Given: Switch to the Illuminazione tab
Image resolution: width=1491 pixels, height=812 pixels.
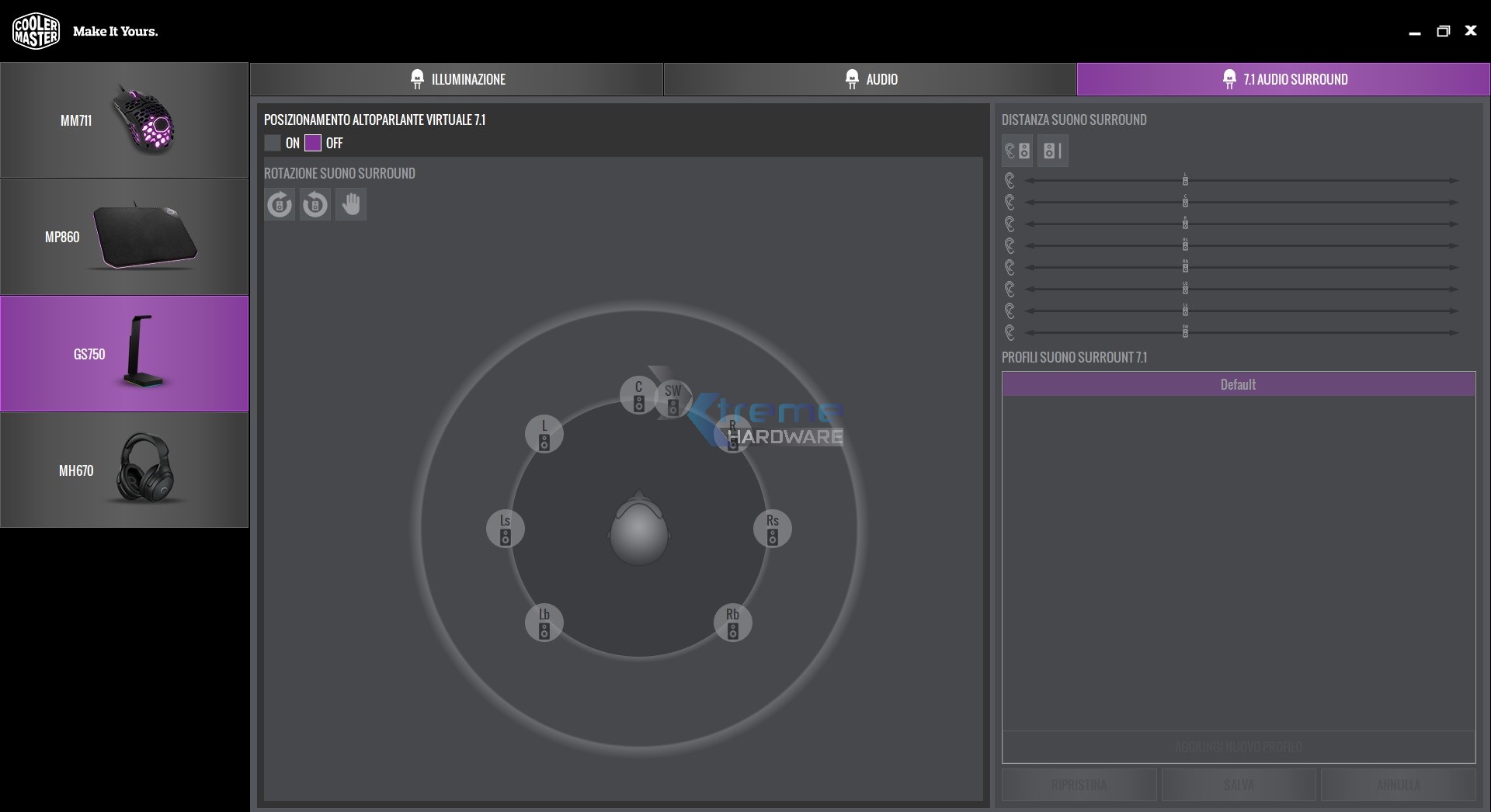Looking at the screenshot, I should click(457, 79).
